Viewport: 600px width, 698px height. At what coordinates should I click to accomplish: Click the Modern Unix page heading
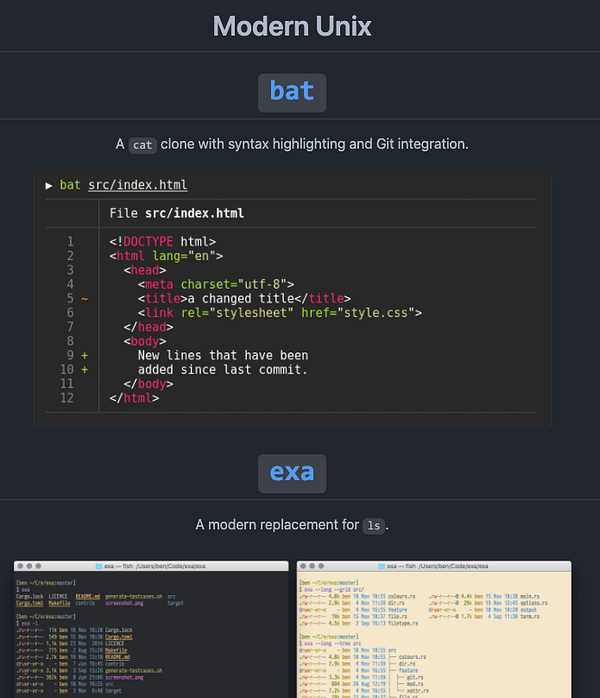(292, 26)
